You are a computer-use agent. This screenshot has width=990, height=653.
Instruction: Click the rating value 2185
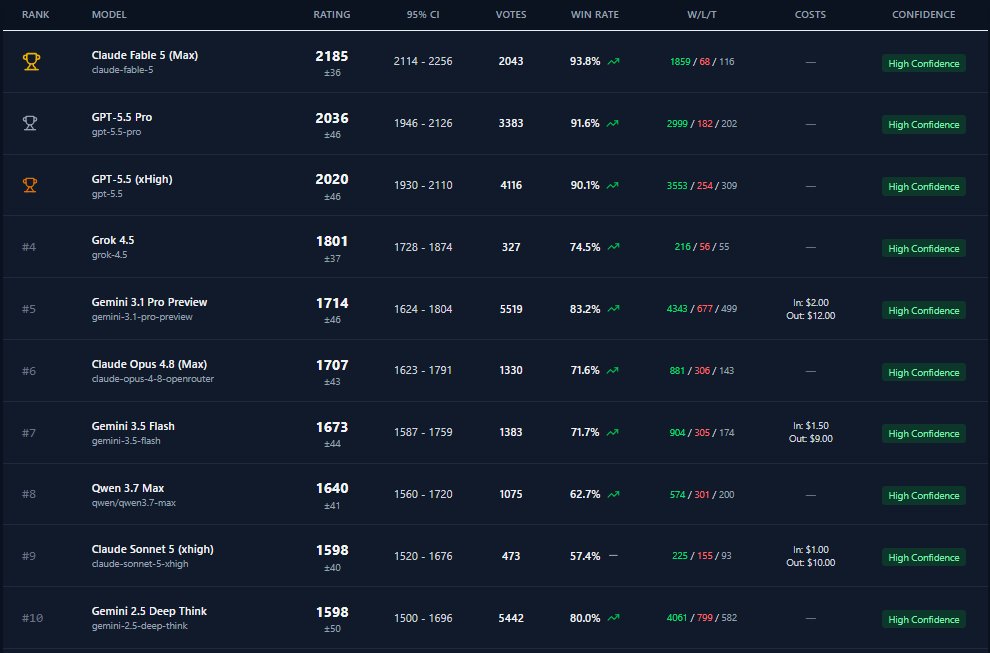(331, 56)
